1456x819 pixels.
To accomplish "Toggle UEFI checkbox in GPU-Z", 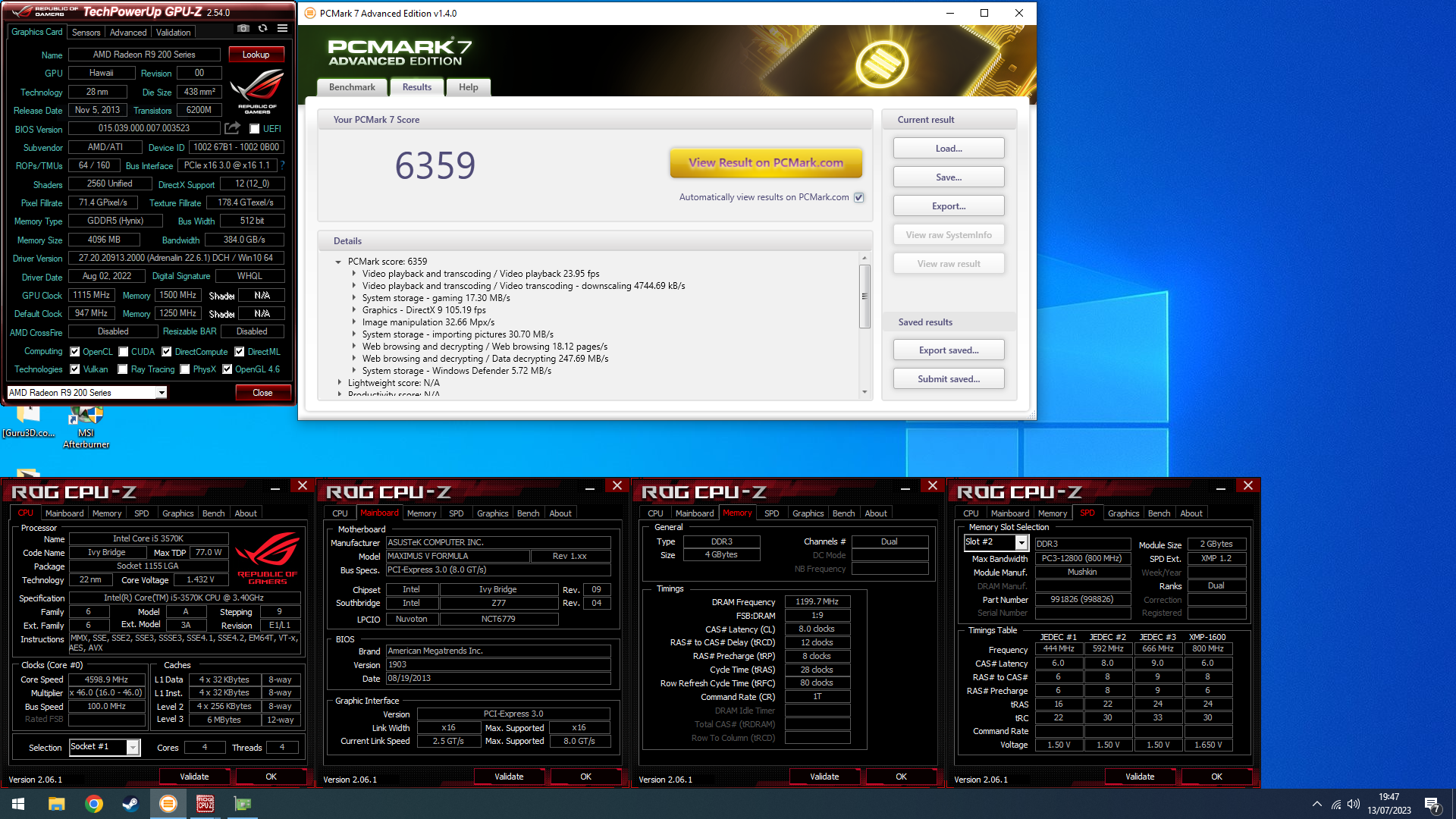I will 255,129.
